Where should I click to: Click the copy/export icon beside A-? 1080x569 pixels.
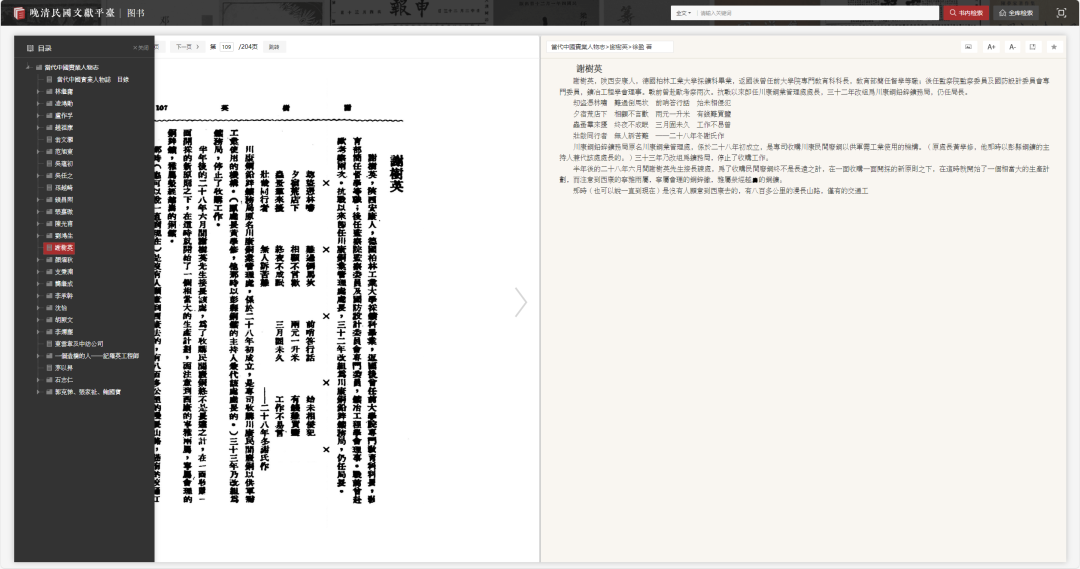1032,47
